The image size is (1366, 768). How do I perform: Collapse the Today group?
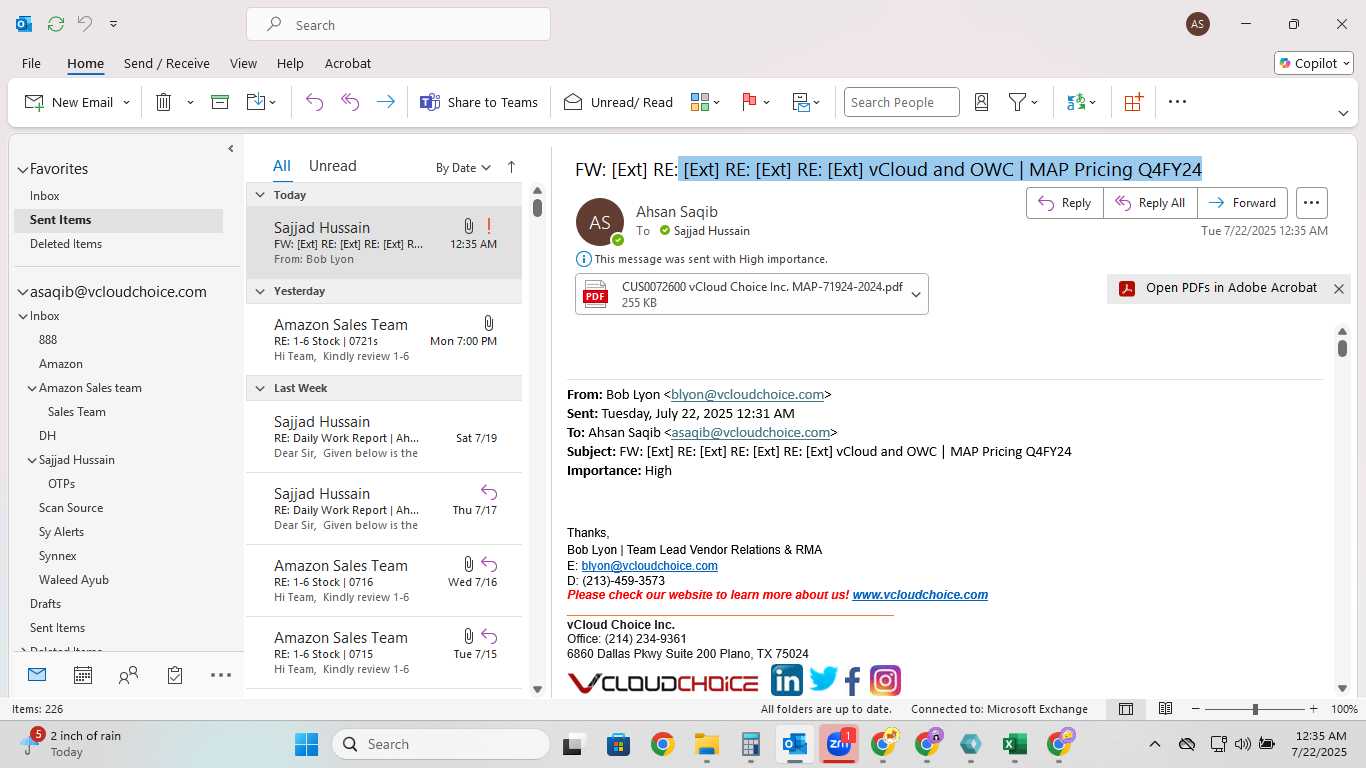coord(260,195)
